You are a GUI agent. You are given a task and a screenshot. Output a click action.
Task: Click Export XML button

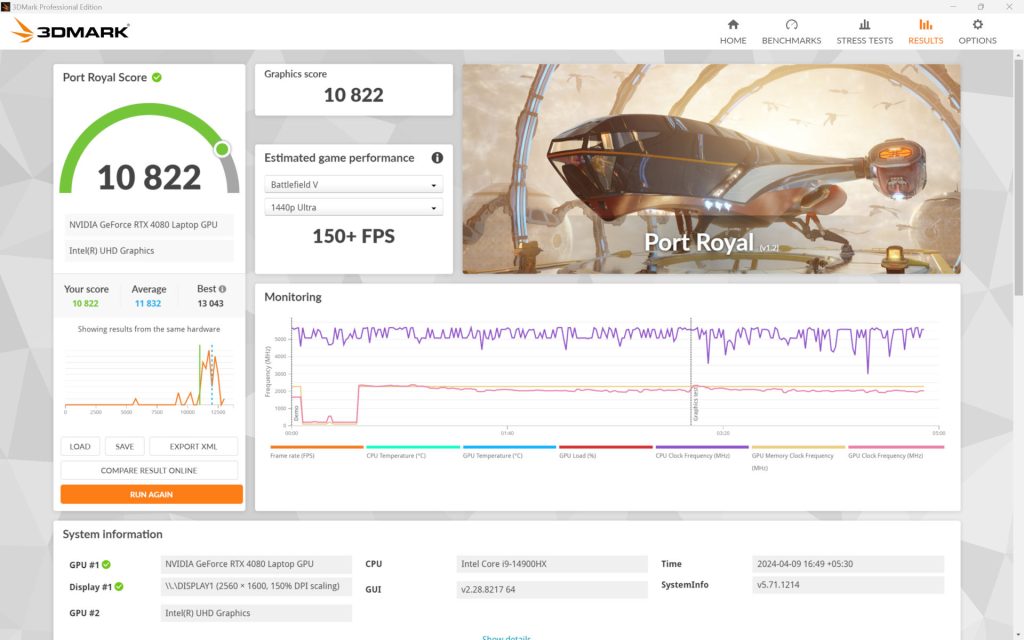click(193, 447)
